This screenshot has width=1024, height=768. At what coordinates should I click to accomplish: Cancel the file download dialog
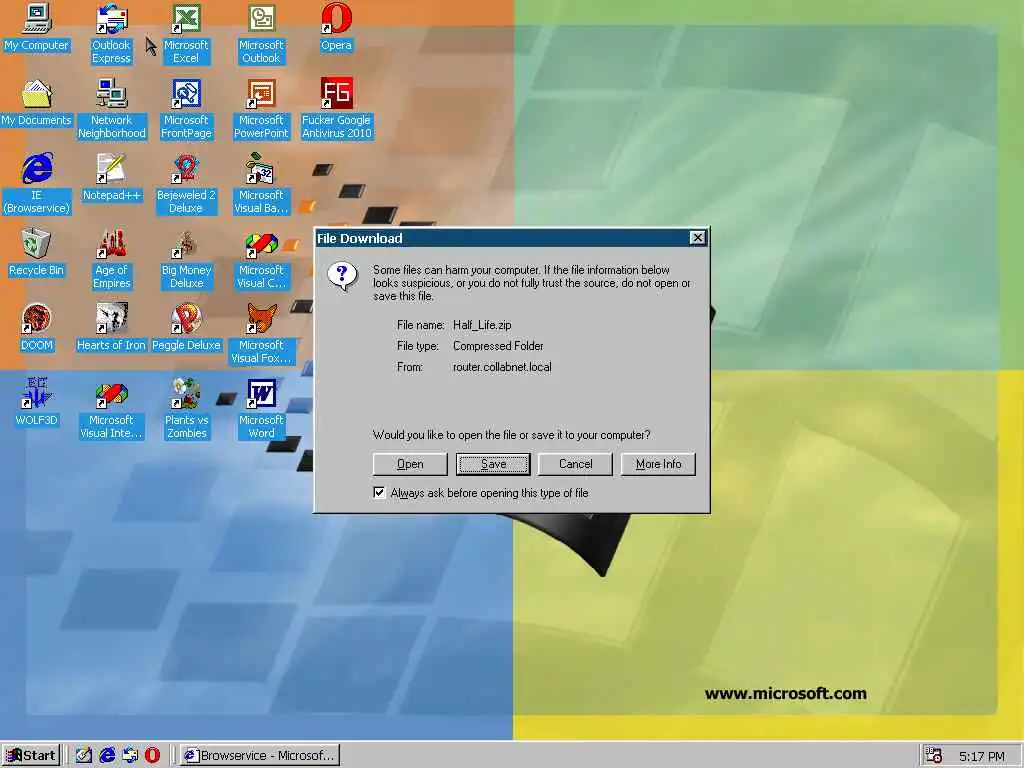575,464
